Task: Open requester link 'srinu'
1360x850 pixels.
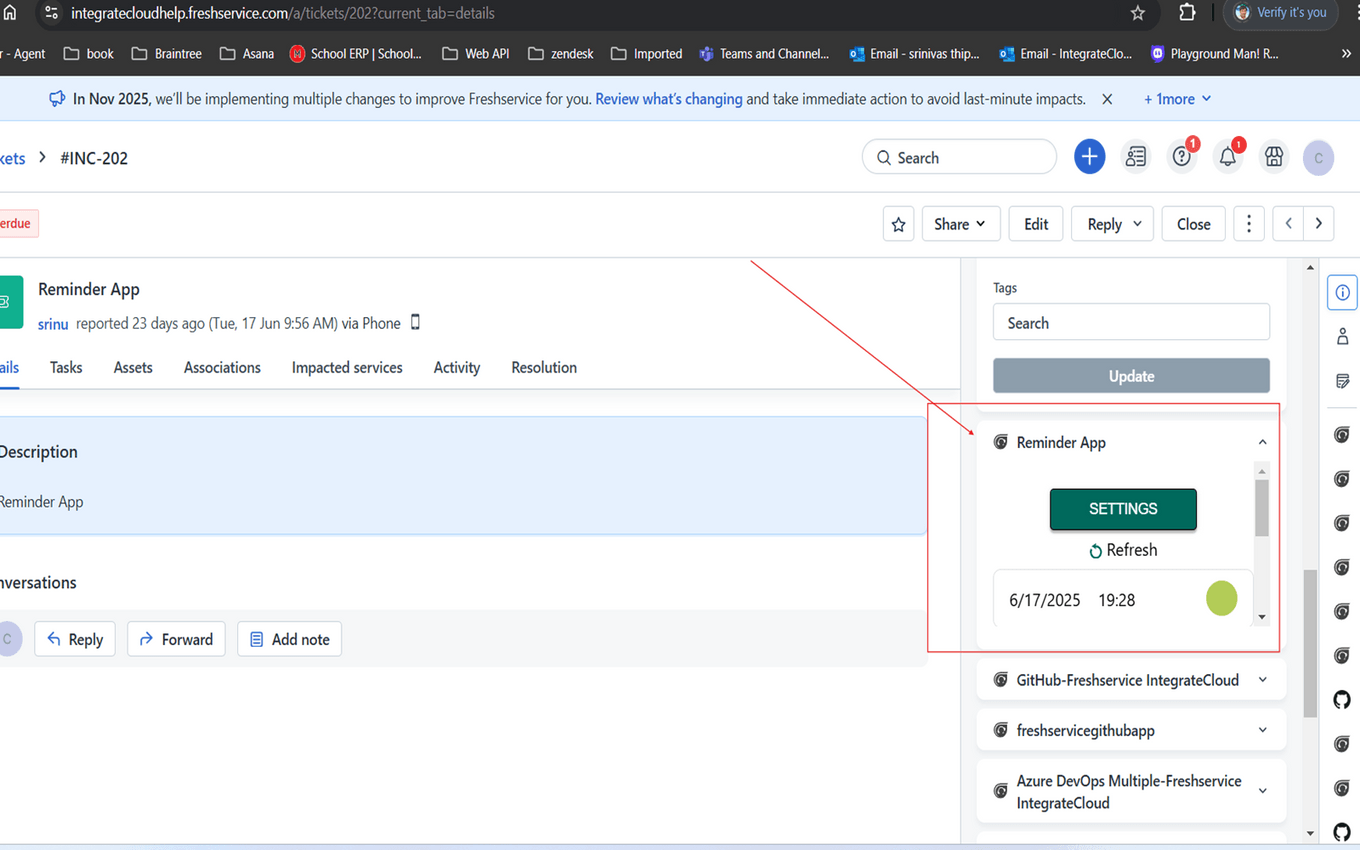Action: (x=53, y=324)
